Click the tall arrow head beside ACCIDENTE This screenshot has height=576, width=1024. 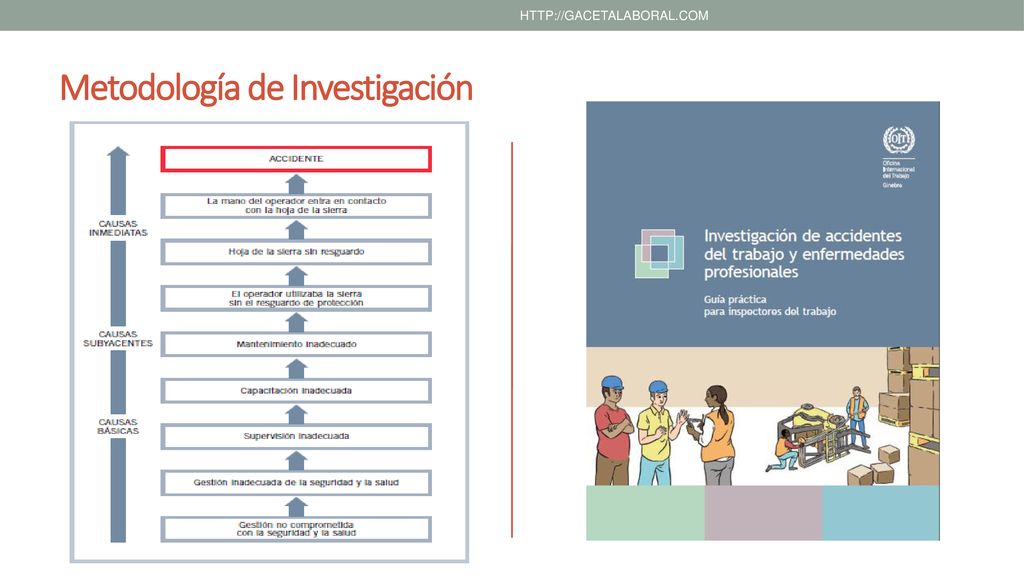point(118,153)
